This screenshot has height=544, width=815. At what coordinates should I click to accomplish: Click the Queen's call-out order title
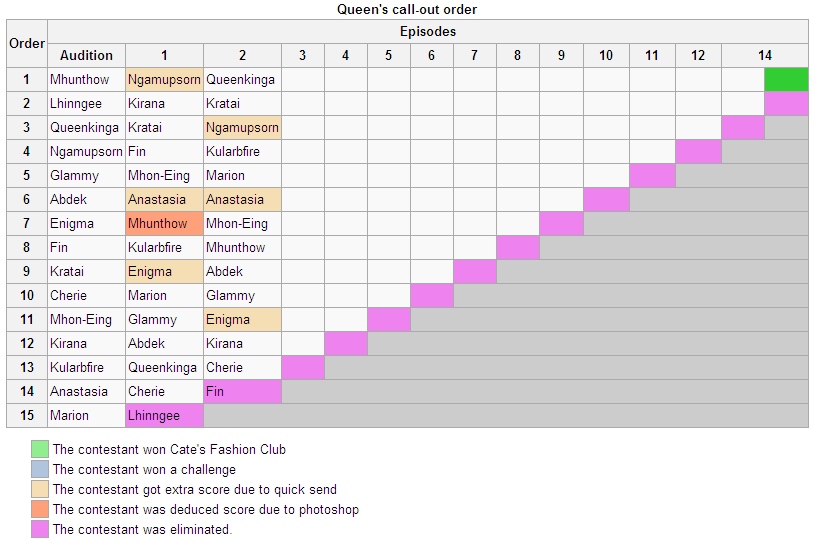(x=407, y=9)
